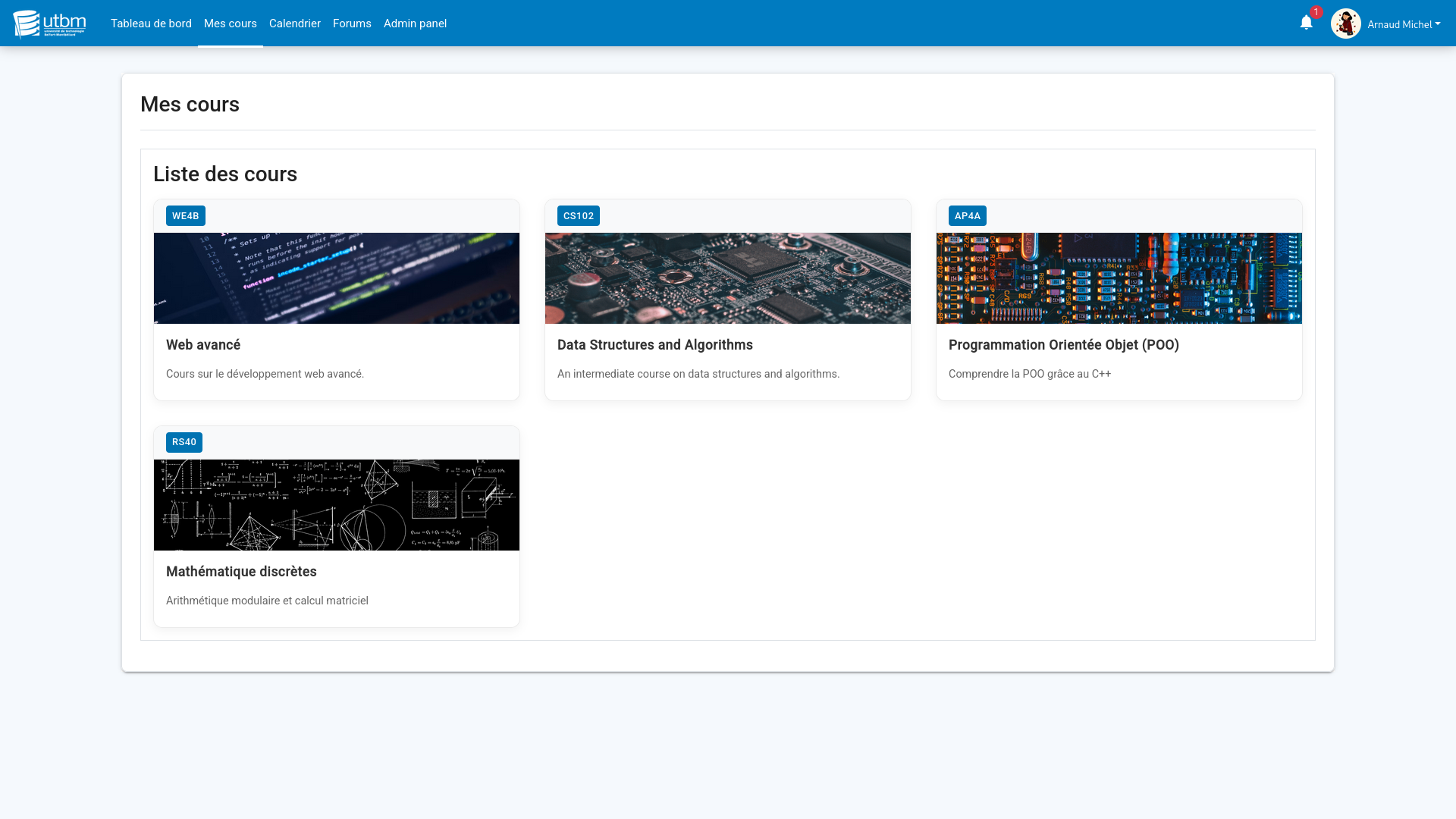1456x819 pixels.
Task: Click the CS102 course badge
Action: pyautogui.click(x=578, y=216)
